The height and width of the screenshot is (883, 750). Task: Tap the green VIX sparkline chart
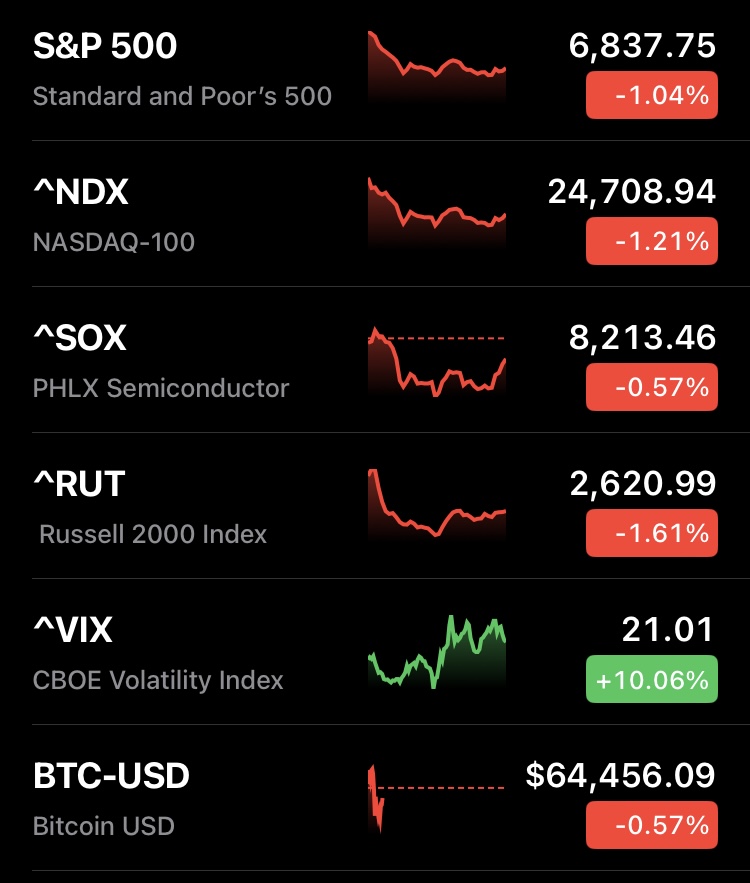(x=437, y=652)
